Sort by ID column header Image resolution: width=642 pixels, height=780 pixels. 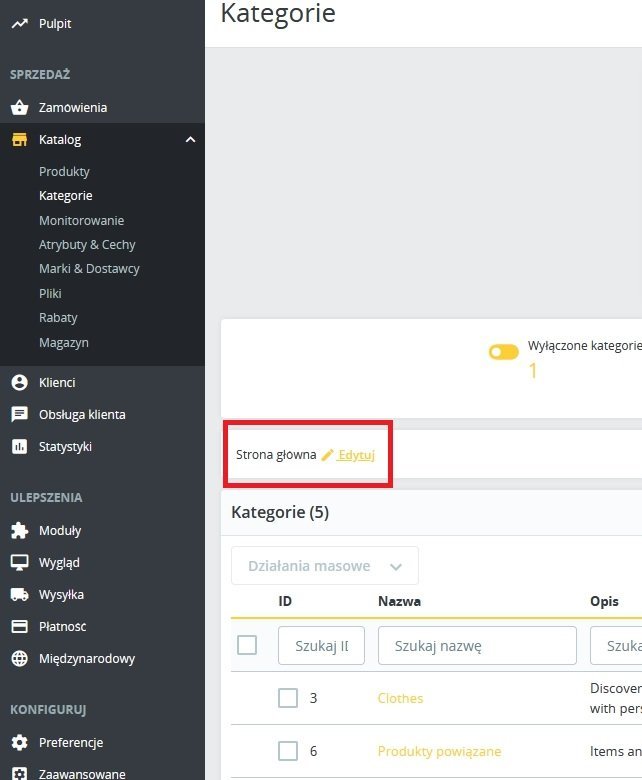[285, 601]
